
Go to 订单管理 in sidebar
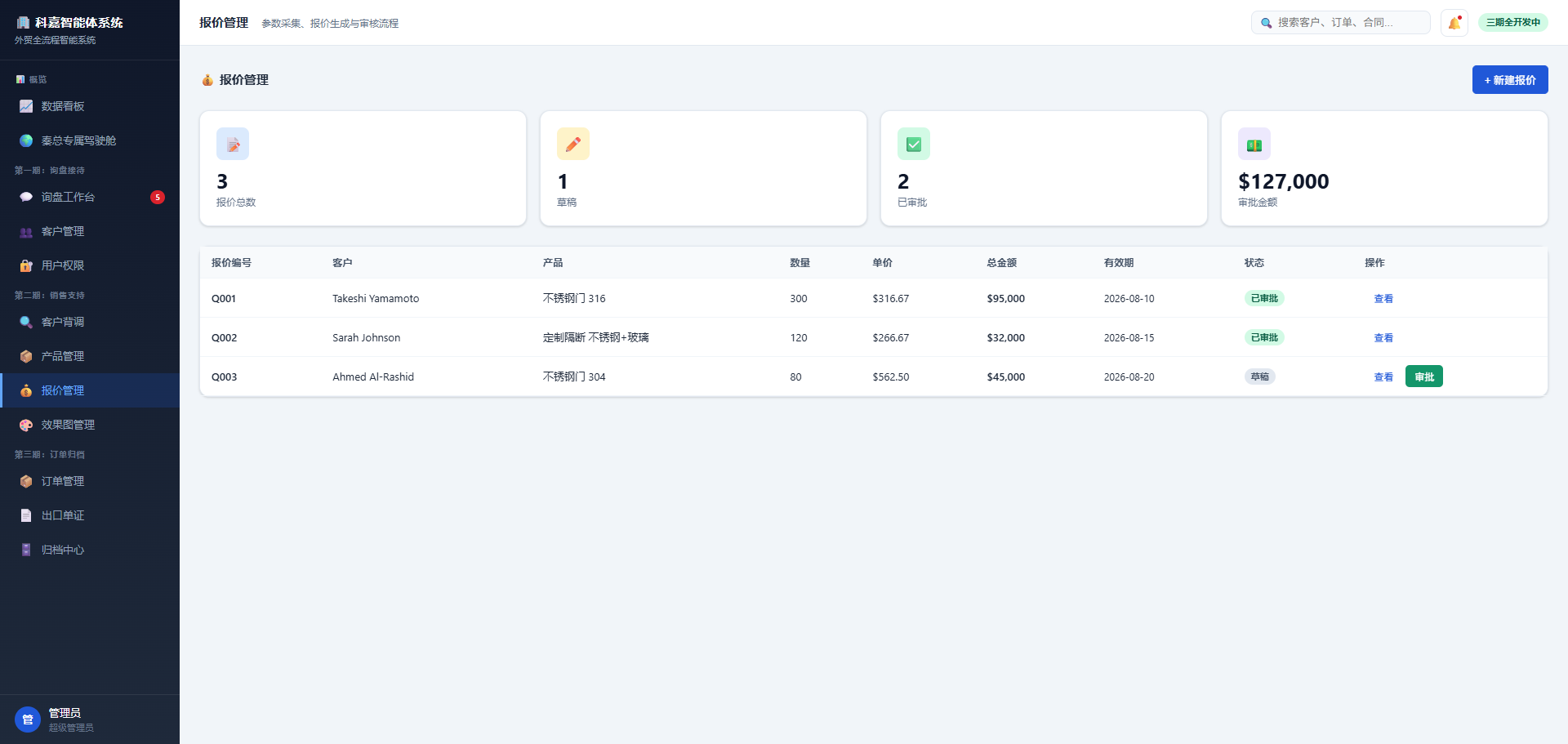pos(90,481)
